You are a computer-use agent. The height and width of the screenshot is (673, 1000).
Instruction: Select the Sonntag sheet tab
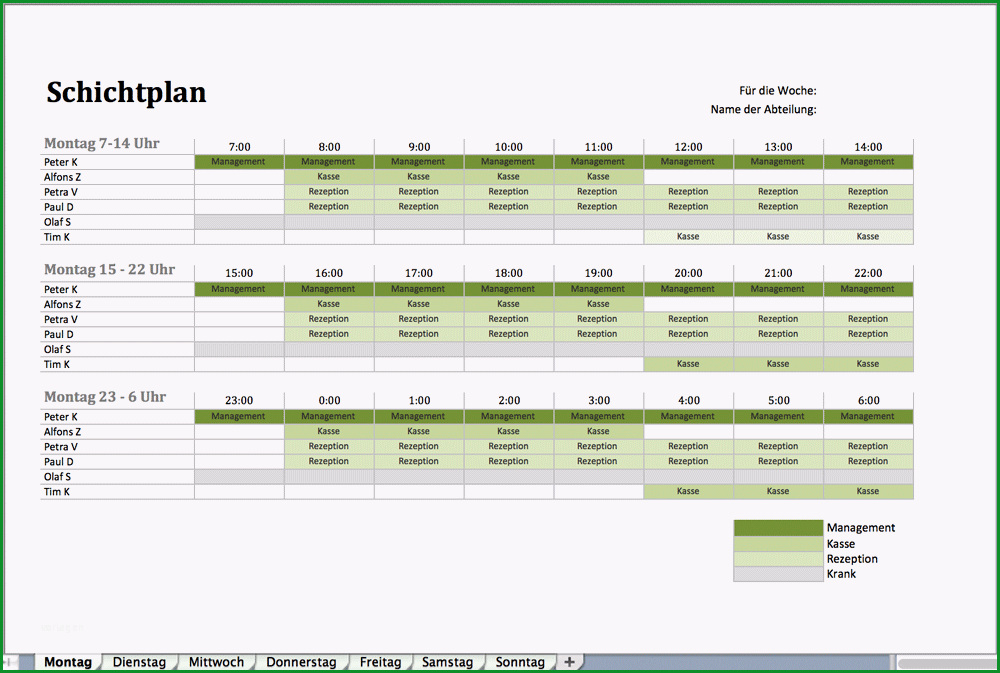[520, 662]
